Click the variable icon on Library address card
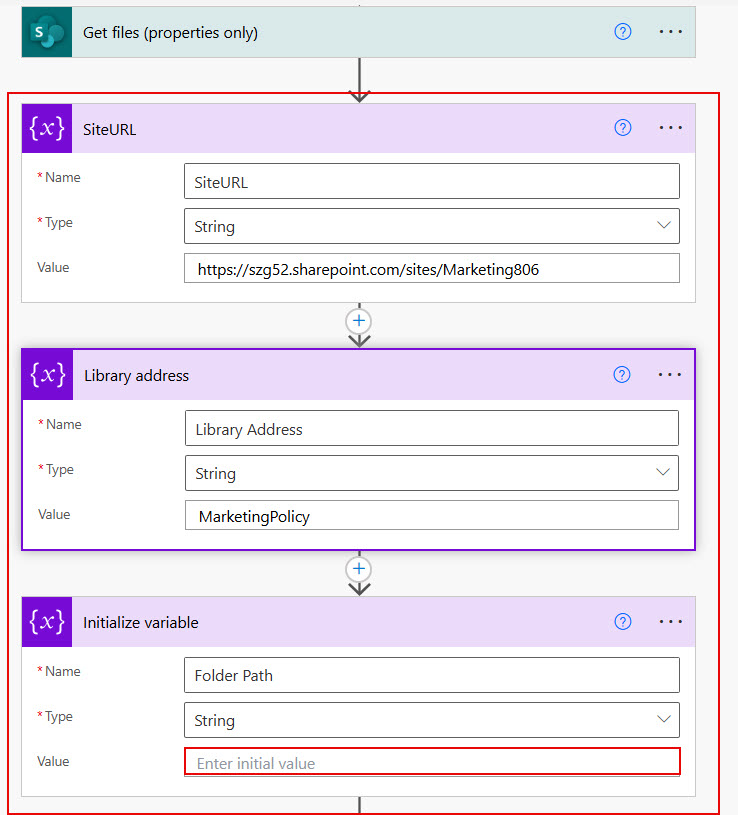The height and width of the screenshot is (815, 738). (x=48, y=375)
